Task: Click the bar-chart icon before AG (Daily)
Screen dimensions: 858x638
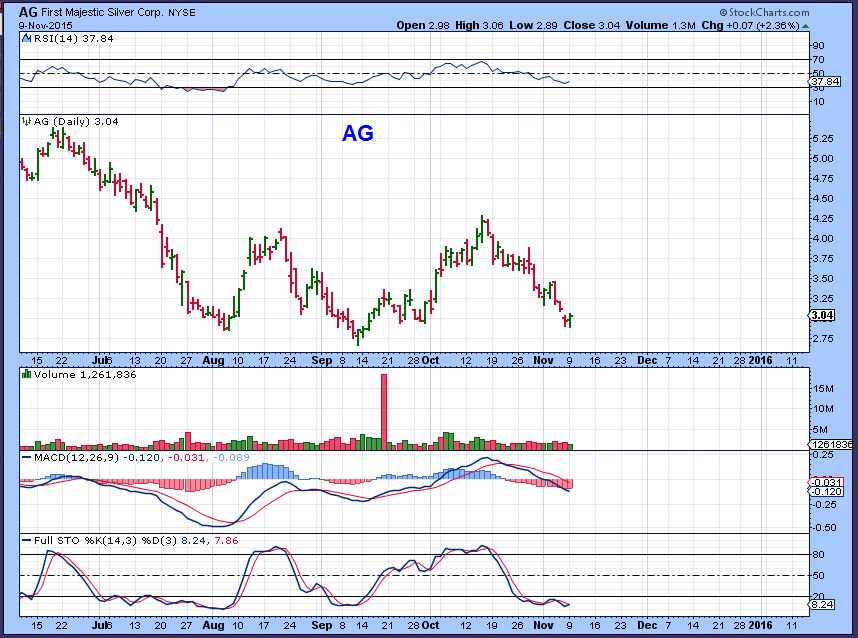Action: (x=26, y=121)
